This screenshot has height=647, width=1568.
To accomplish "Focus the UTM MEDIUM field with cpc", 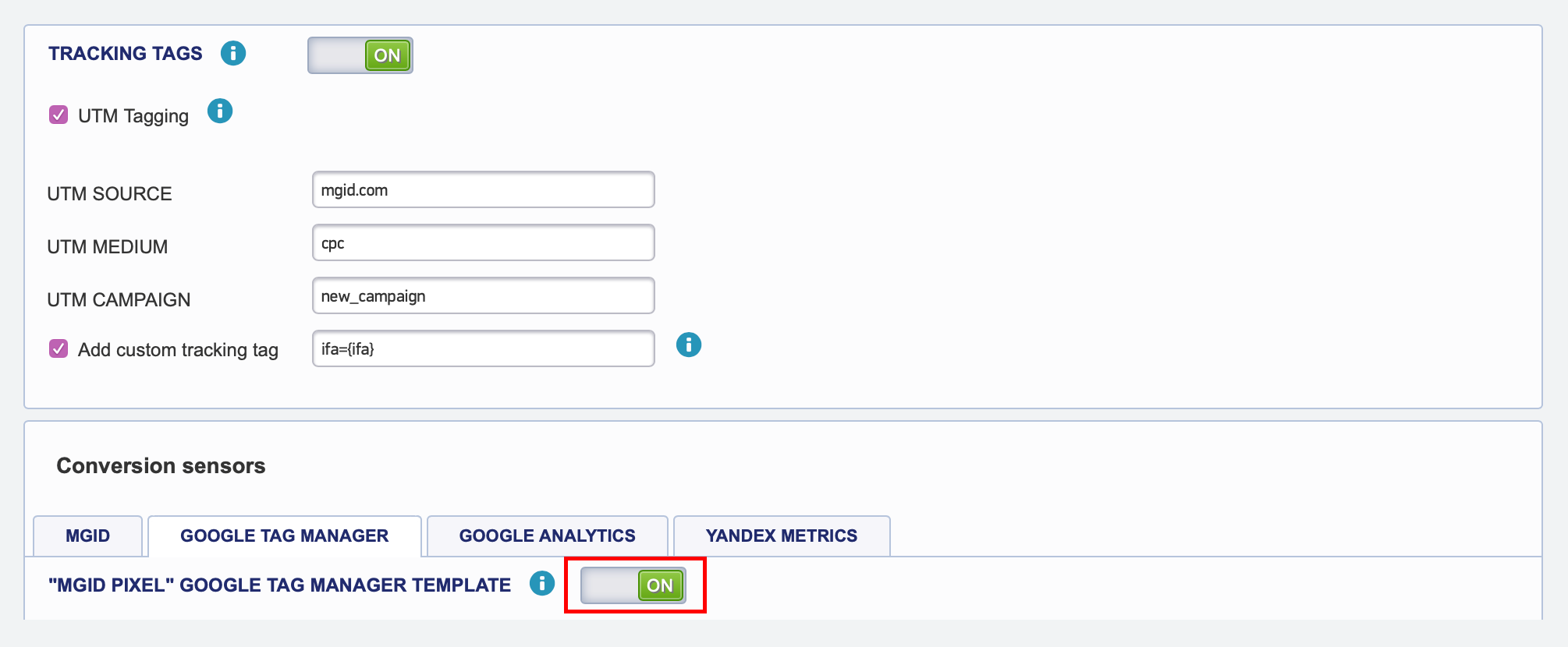I will coord(484,242).
